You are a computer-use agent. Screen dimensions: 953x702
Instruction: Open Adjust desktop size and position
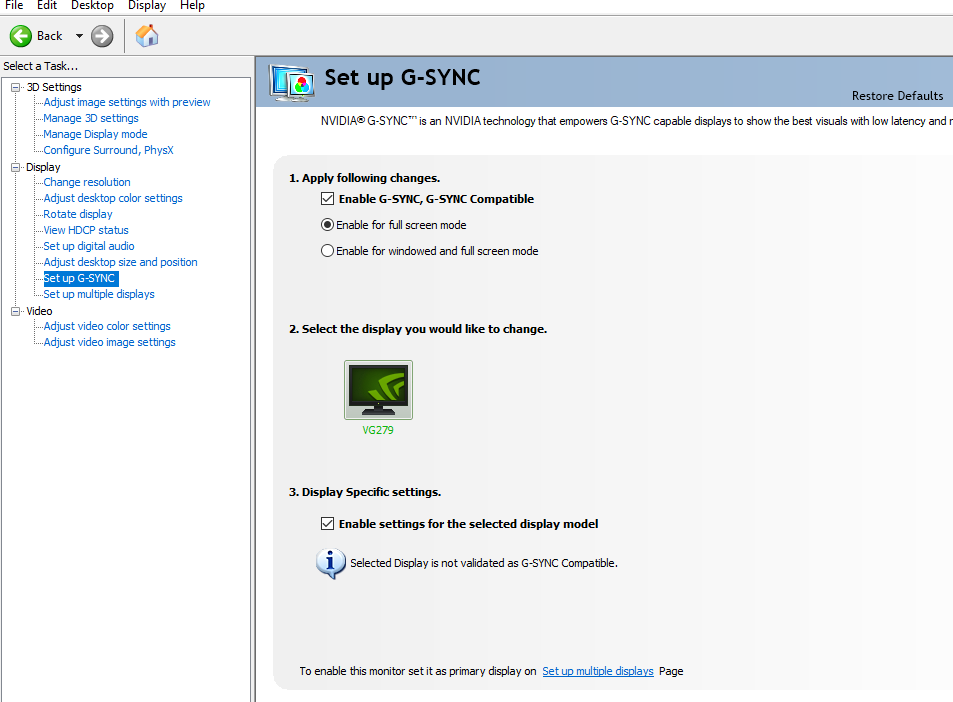120,262
